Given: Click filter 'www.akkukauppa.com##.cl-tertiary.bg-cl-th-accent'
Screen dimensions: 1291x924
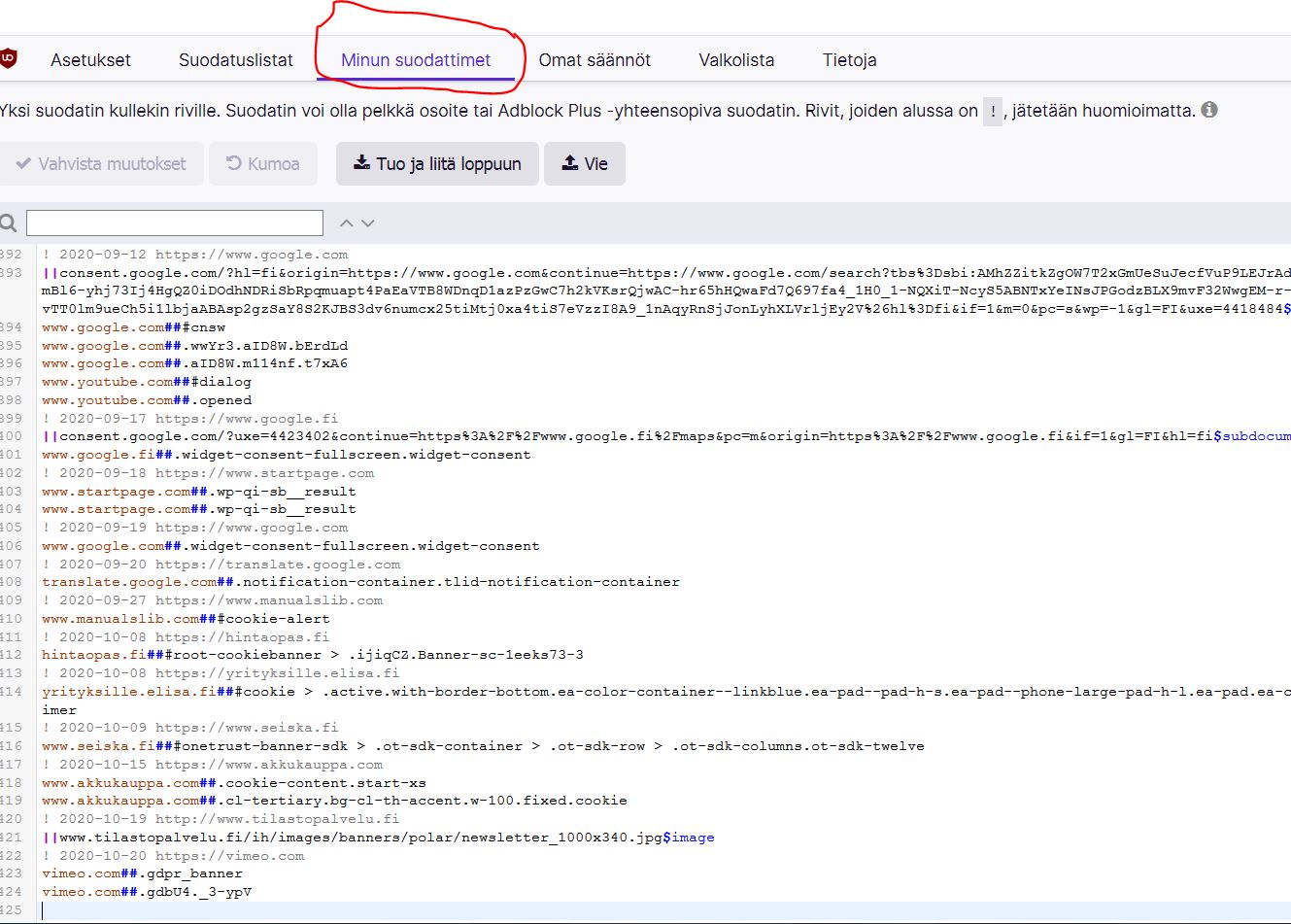Looking at the screenshot, I should pos(335,801).
